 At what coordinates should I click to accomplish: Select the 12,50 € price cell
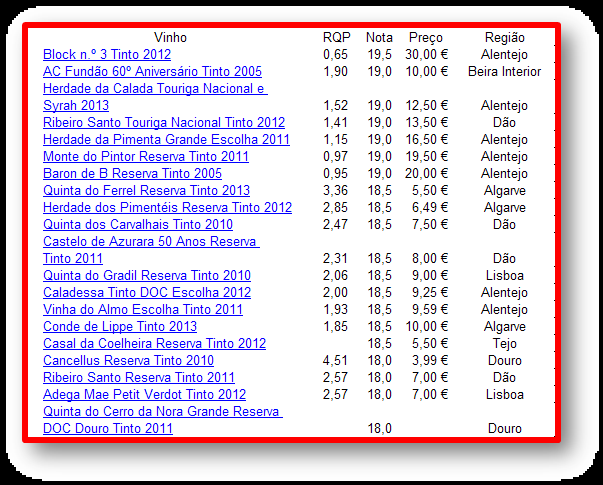click(427, 105)
